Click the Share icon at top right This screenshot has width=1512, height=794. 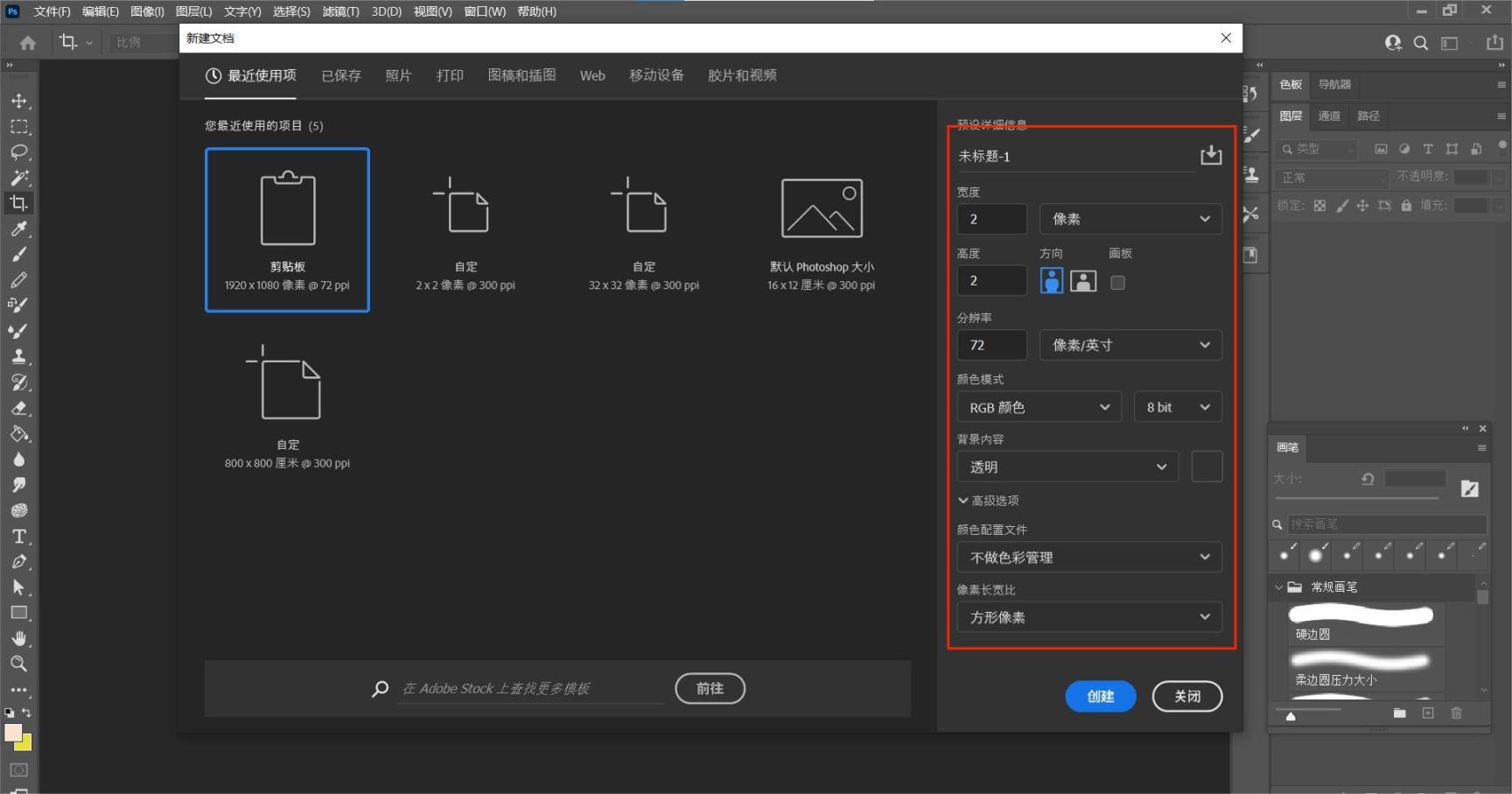coord(1494,42)
